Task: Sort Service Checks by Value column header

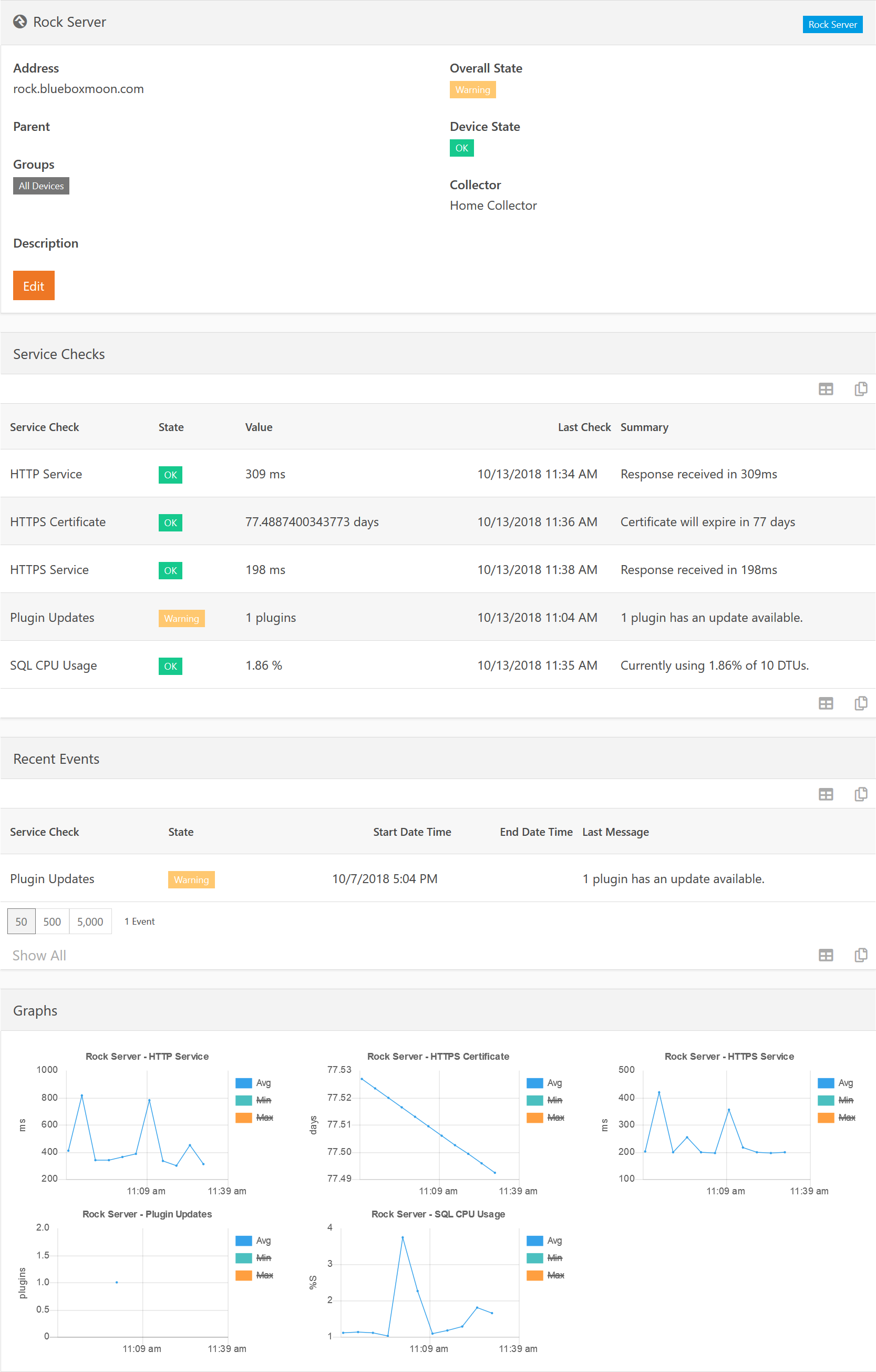Action: pos(259,427)
